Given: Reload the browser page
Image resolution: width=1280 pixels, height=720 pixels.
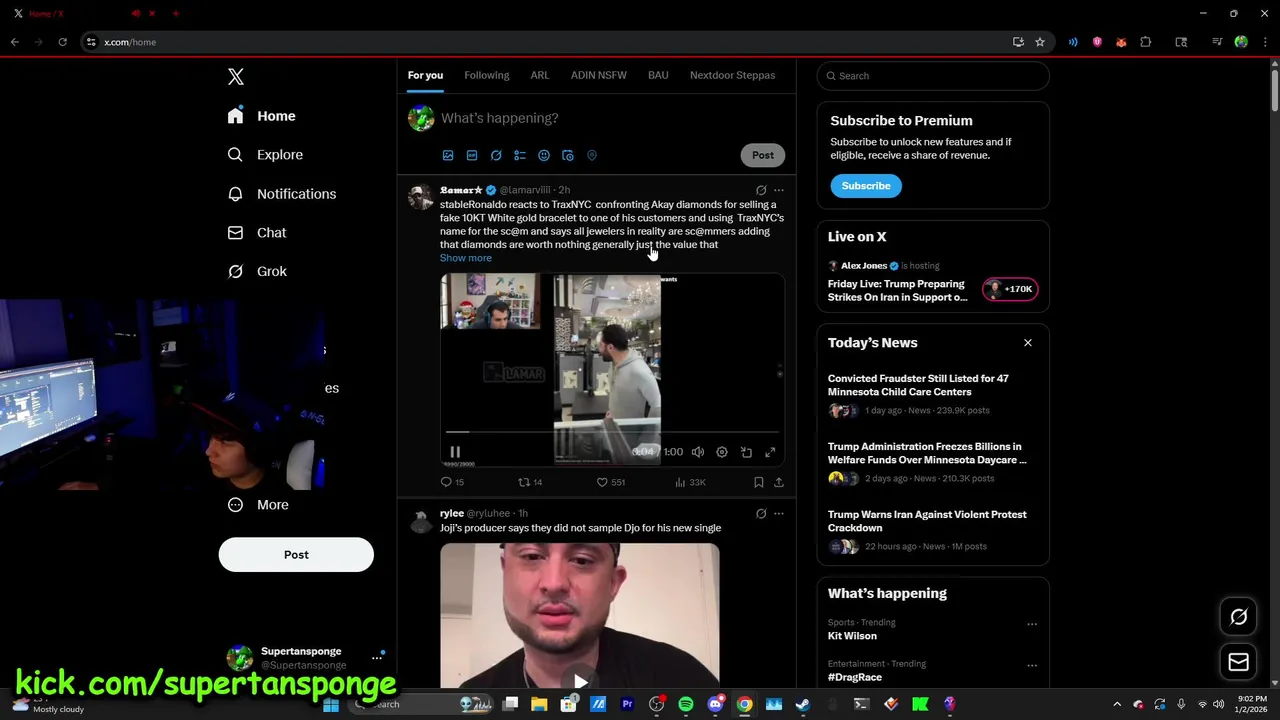Looking at the screenshot, I should pyautogui.click(x=62, y=42).
